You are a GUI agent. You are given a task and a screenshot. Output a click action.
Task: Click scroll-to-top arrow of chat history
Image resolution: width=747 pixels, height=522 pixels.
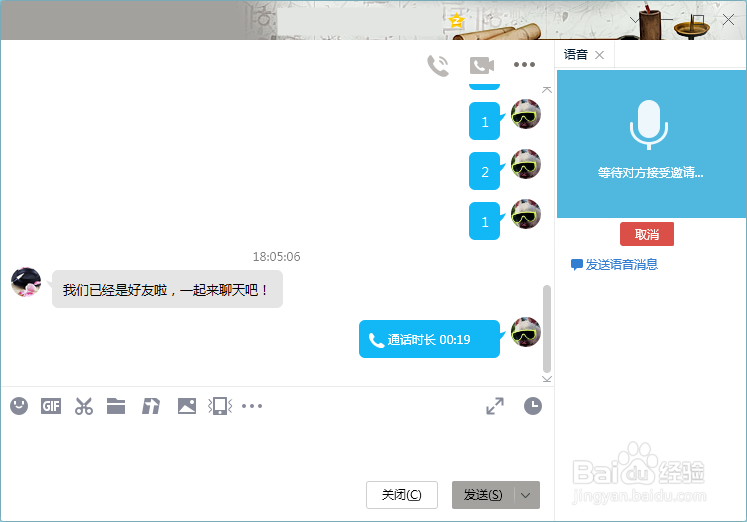point(547,90)
